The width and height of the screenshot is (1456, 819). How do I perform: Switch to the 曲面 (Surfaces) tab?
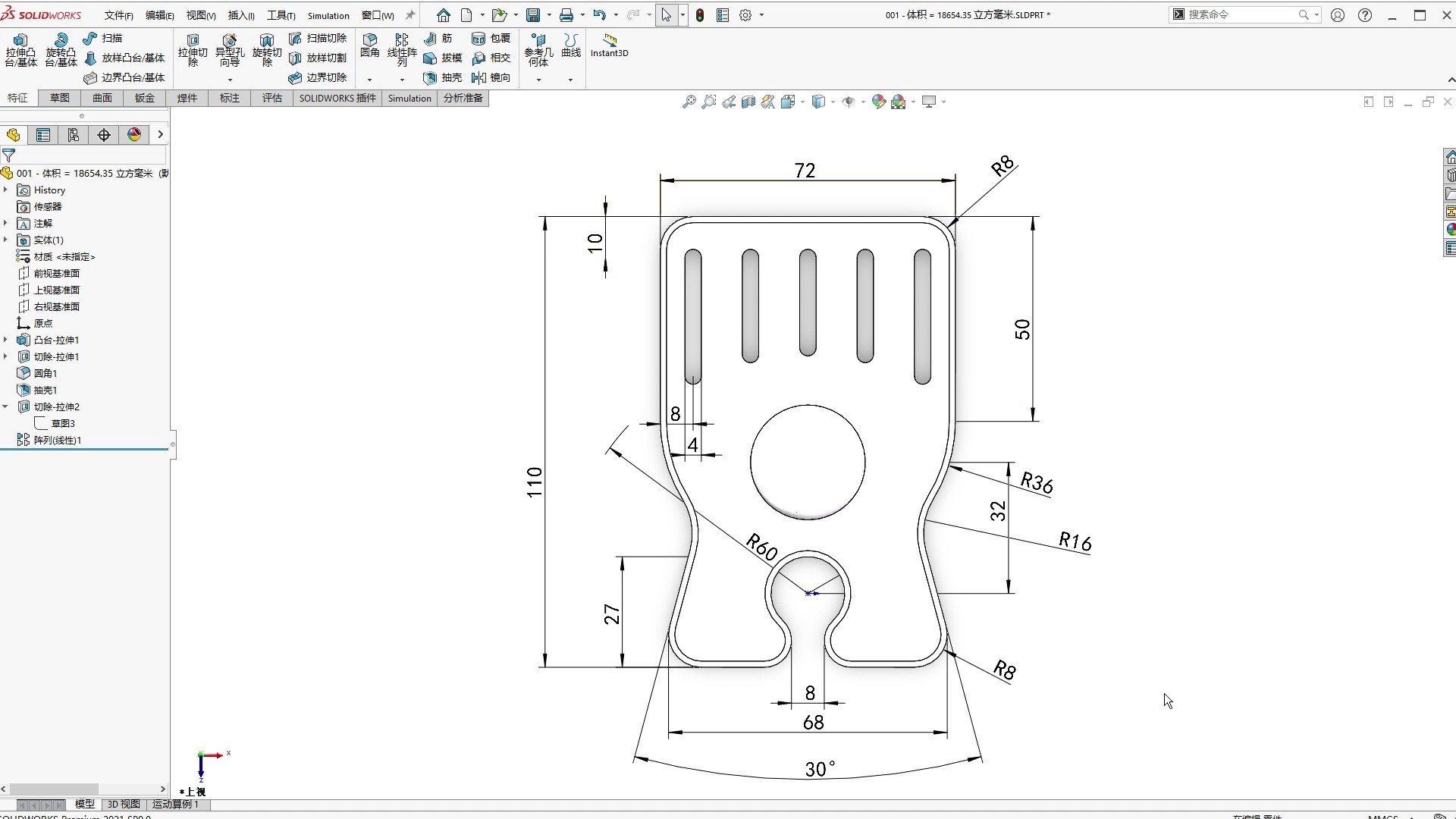pyautogui.click(x=102, y=98)
